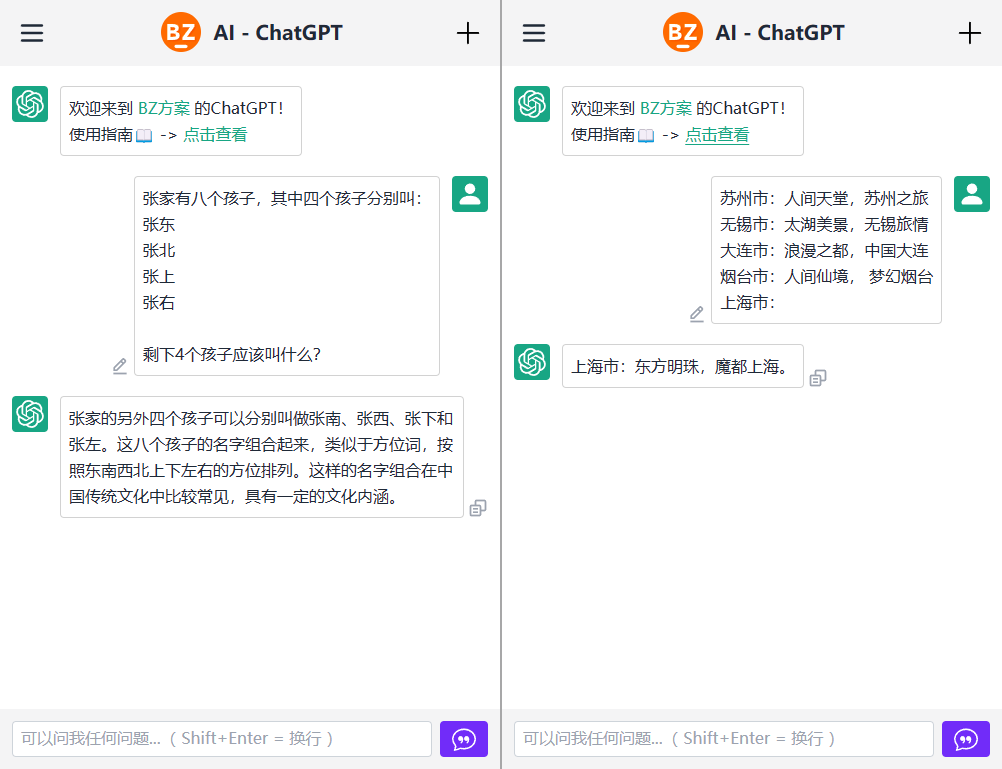Image resolution: width=1002 pixels, height=769 pixels.
Task: Click the reply text 上海市:东方明珠,魔都上海
Action: click(681, 366)
